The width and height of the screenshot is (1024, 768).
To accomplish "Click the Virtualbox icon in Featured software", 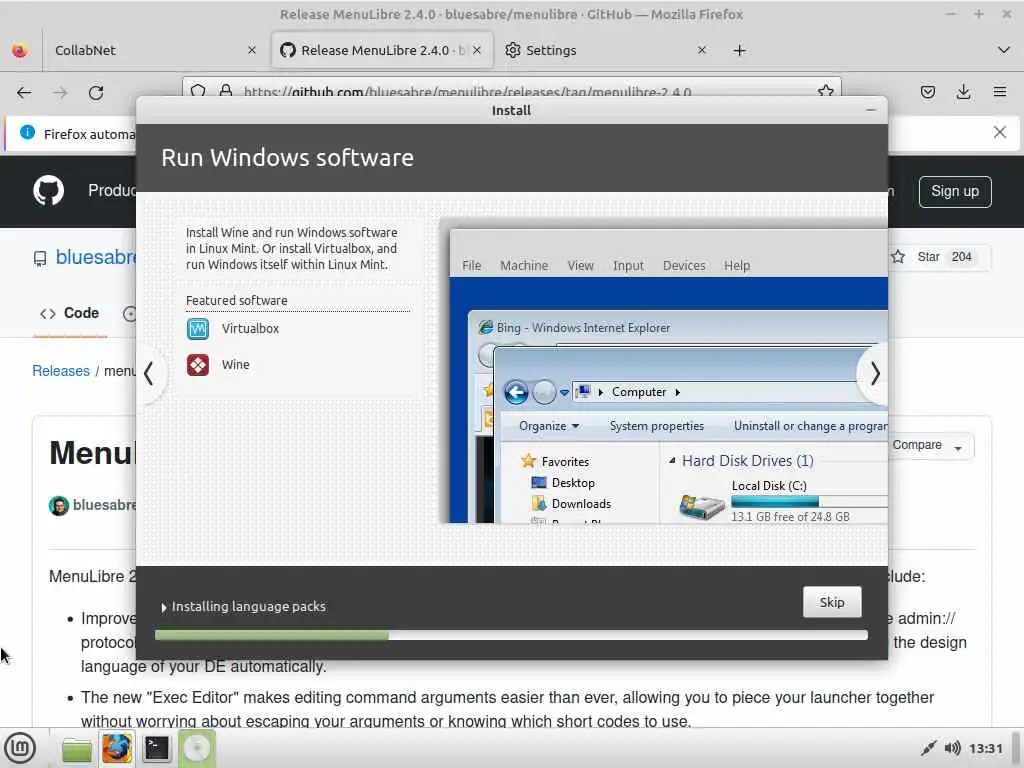I will [198, 328].
